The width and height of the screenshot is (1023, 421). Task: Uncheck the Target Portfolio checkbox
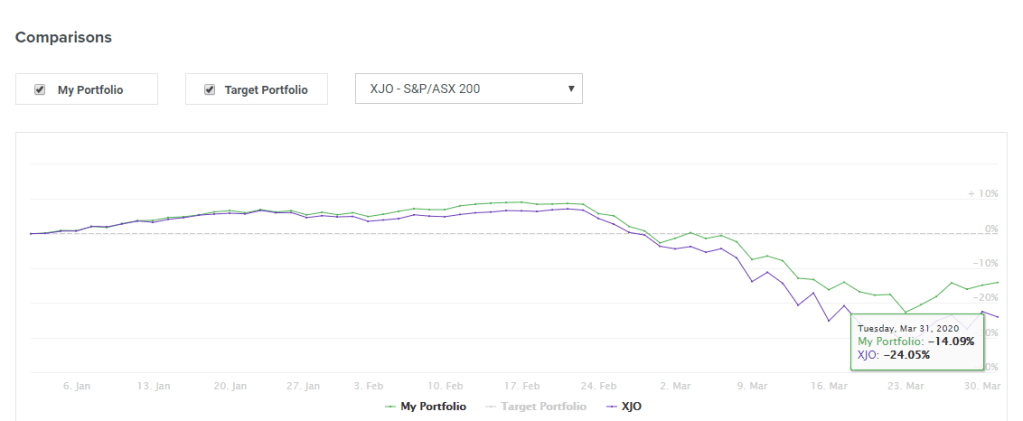(x=209, y=89)
